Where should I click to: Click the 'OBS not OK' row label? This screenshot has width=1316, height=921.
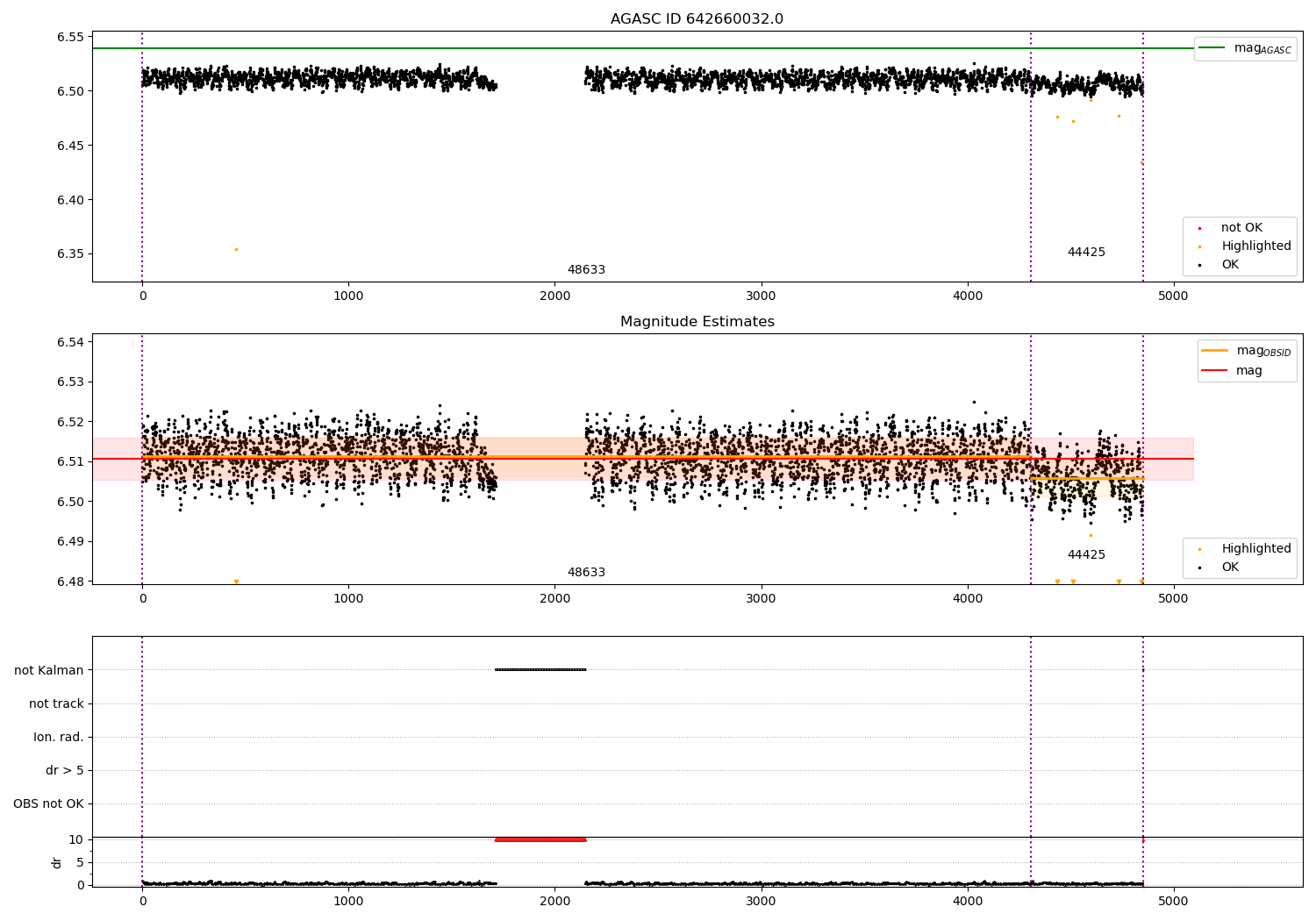click(x=48, y=803)
